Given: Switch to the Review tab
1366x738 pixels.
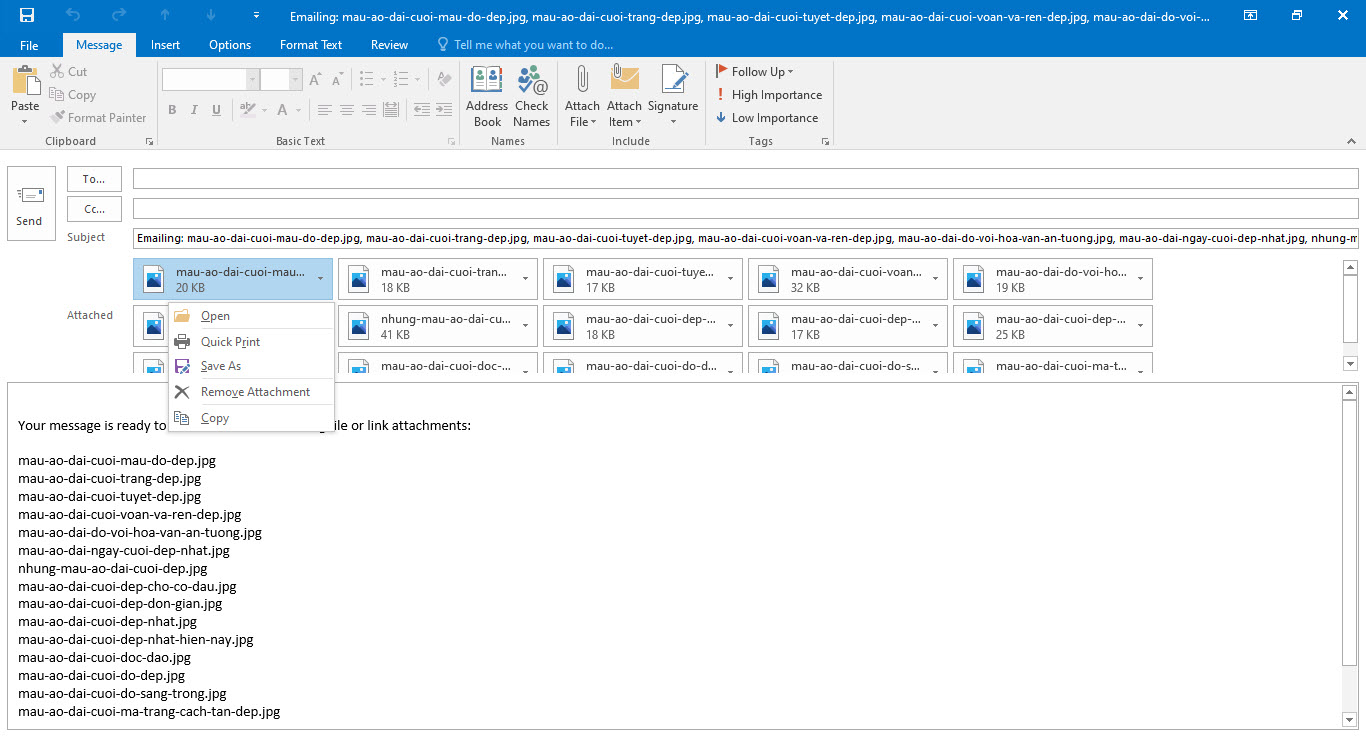Looking at the screenshot, I should [389, 45].
